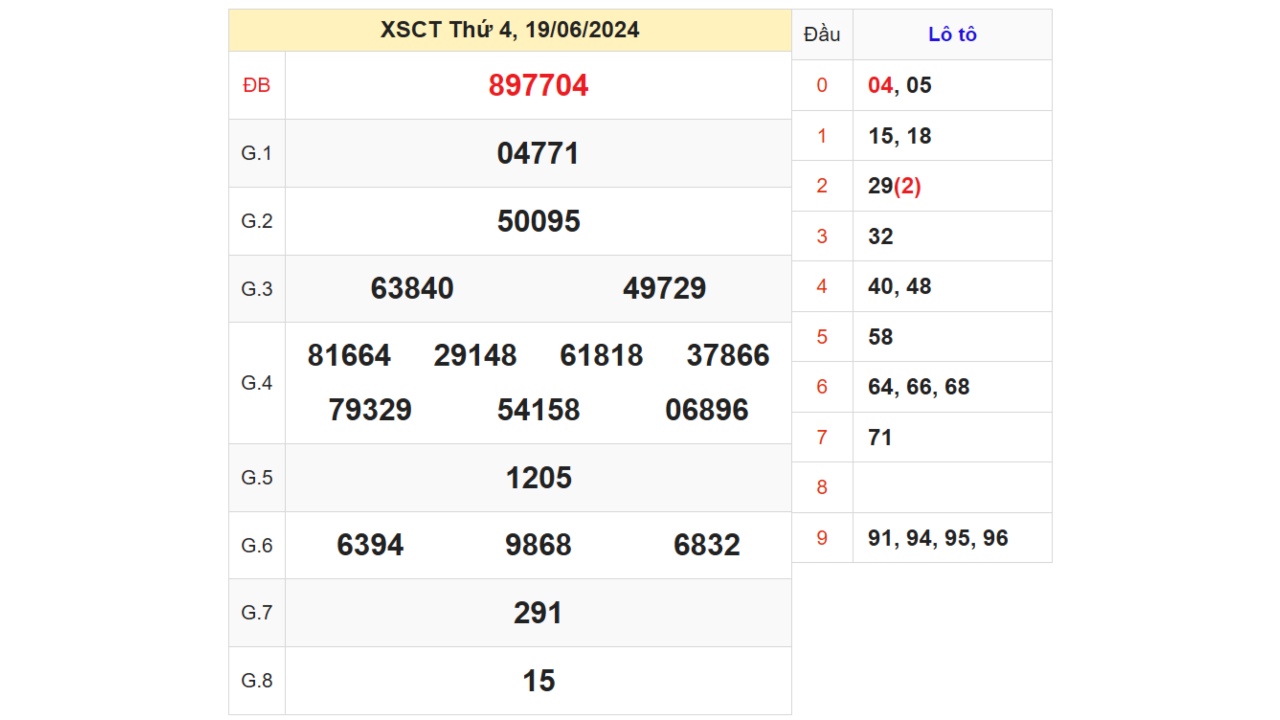Click head digit 1 in Đầu column
Viewport: 1280px width, 720px height.
822,135
